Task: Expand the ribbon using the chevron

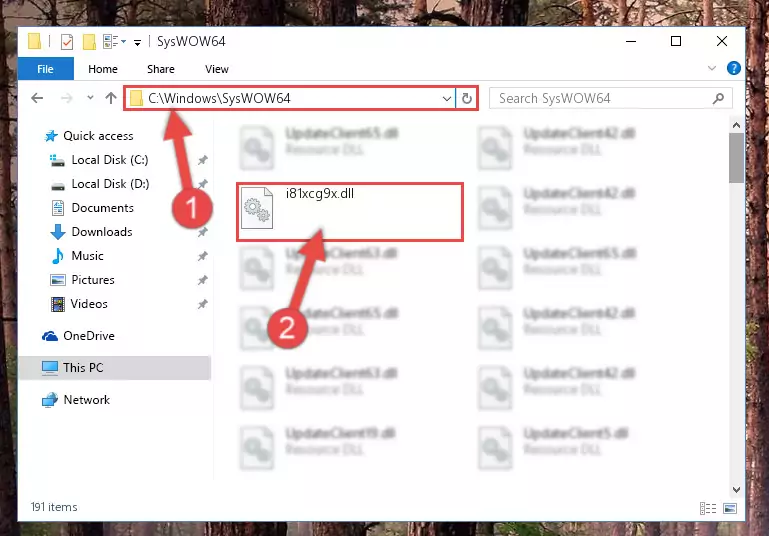Action: pyautogui.click(x=712, y=68)
